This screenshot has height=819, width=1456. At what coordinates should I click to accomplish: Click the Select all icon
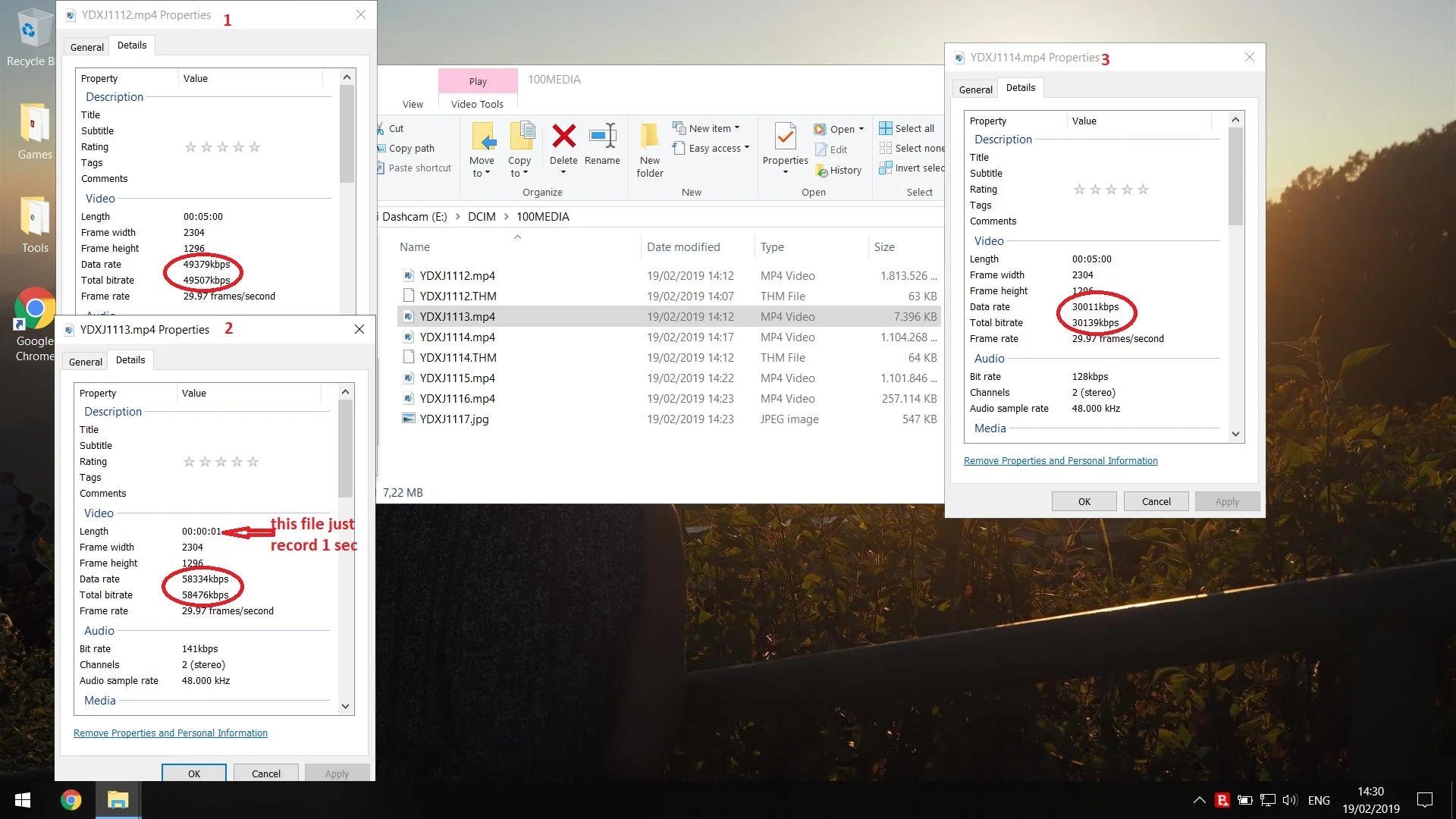(885, 128)
